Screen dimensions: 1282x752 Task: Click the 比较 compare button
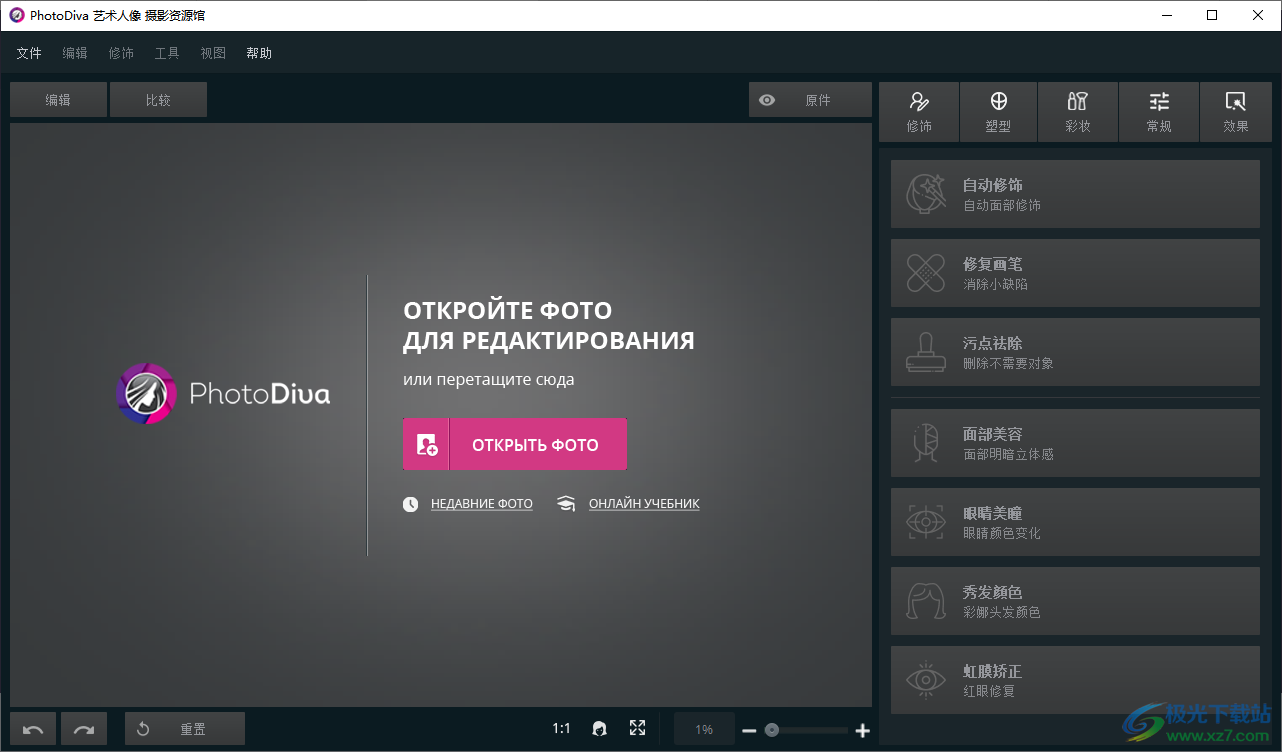click(x=158, y=100)
